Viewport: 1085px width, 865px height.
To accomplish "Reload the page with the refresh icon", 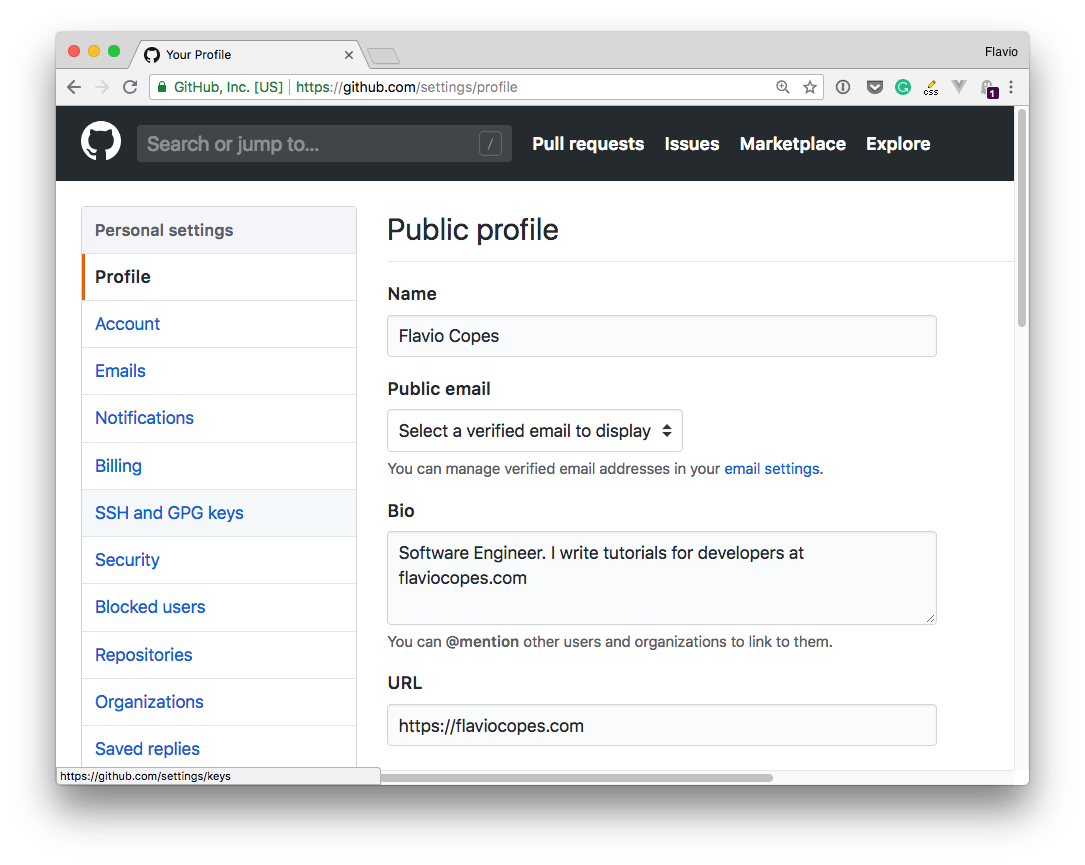I will click(130, 87).
